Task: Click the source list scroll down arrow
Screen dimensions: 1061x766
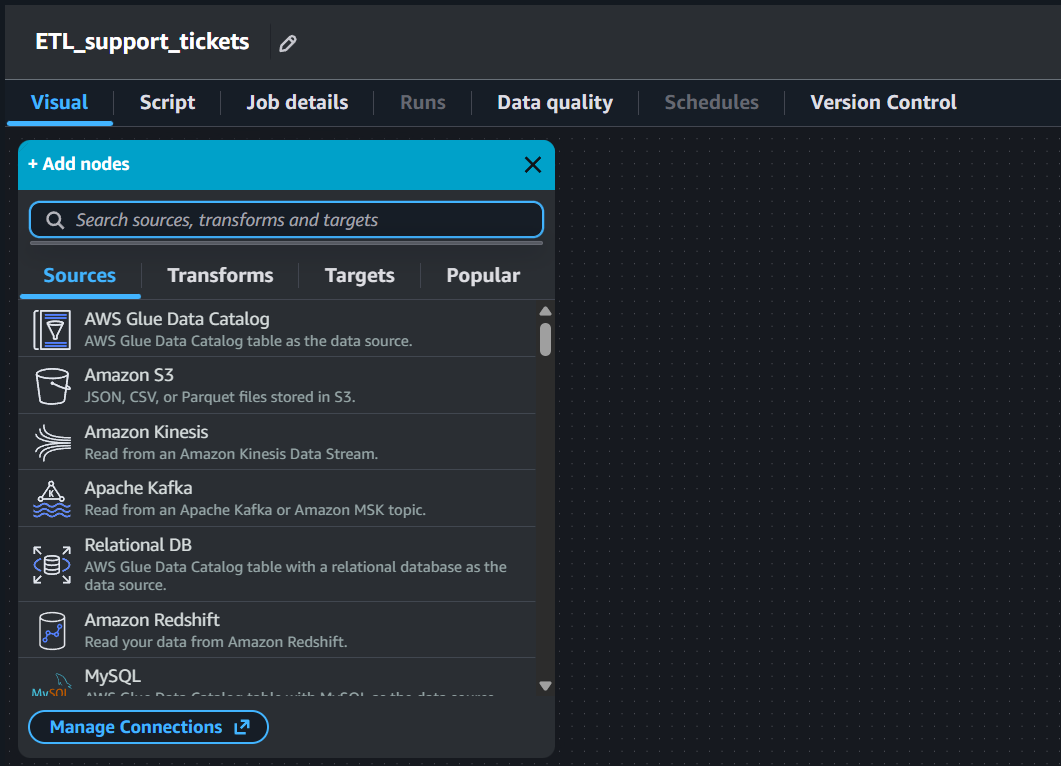Action: [x=545, y=686]
